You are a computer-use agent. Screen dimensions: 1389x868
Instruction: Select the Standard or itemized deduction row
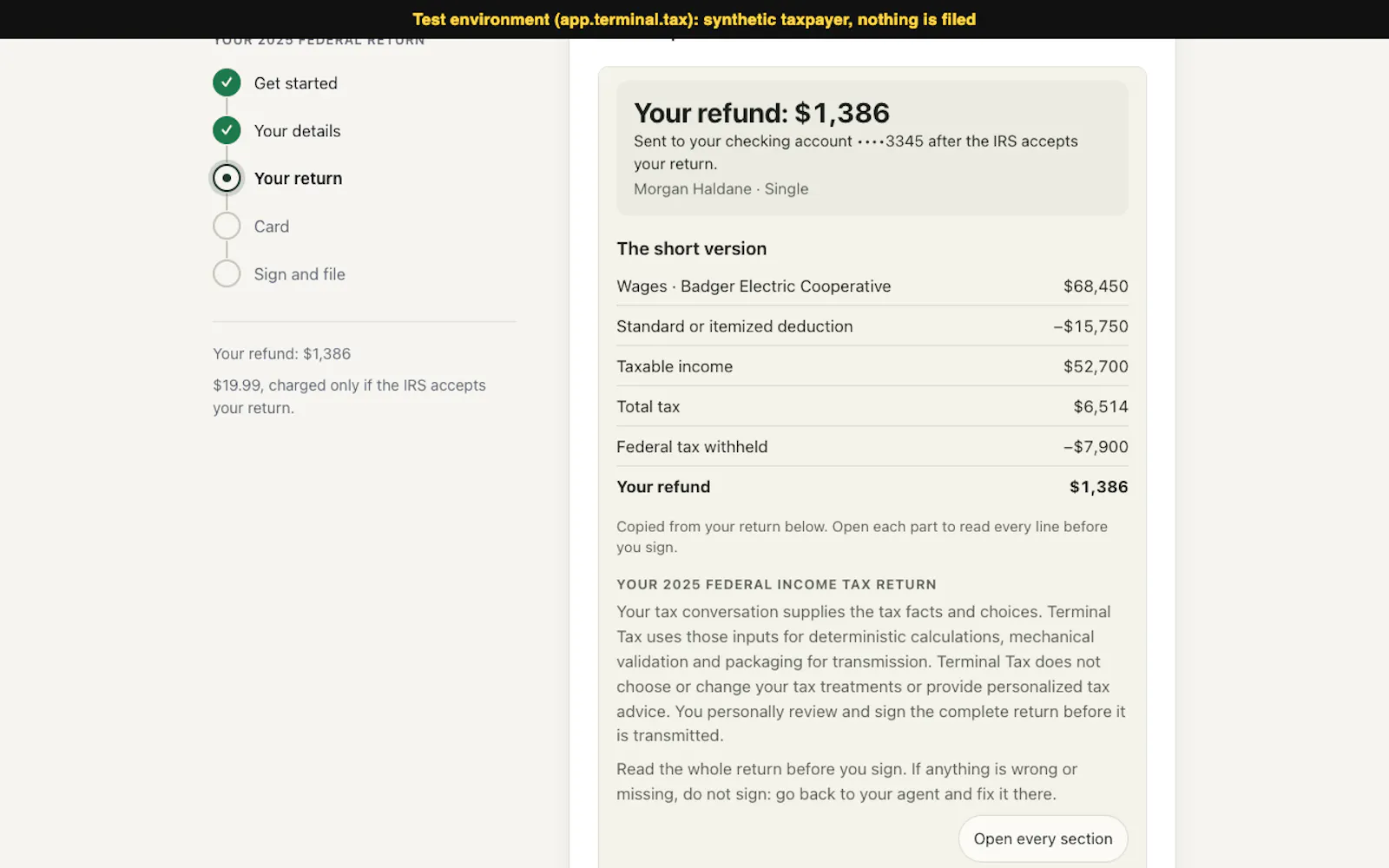click(x=872, y=326)
